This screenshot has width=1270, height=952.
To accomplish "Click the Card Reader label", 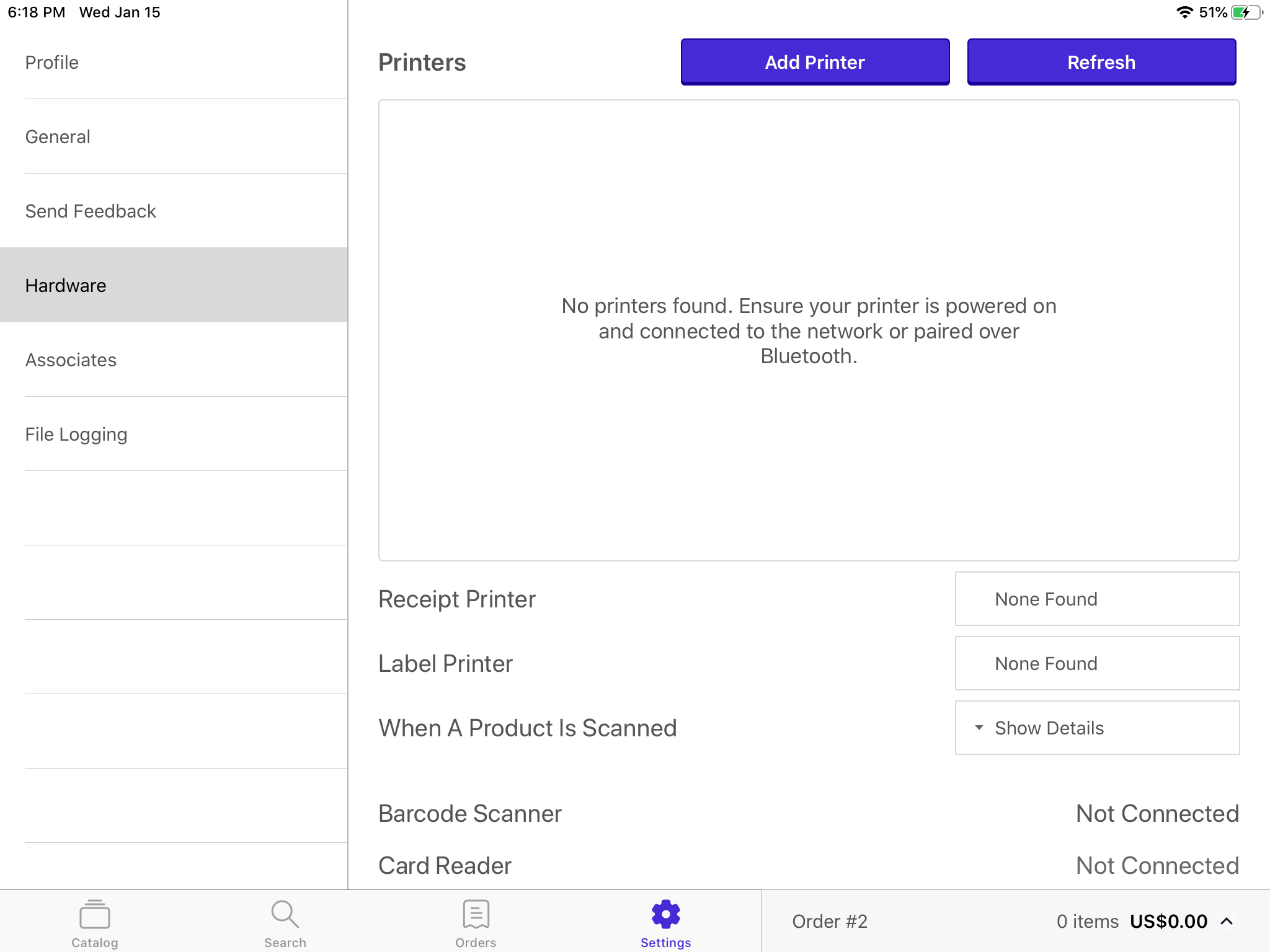I will coord(445,865).
